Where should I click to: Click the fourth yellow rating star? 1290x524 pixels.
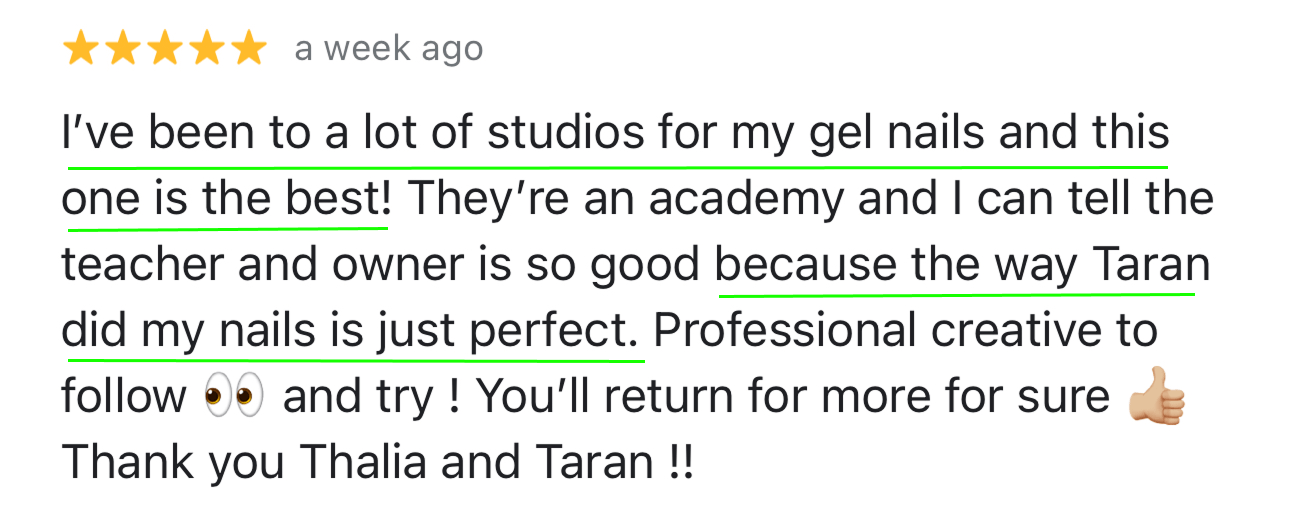coord(206,48)
